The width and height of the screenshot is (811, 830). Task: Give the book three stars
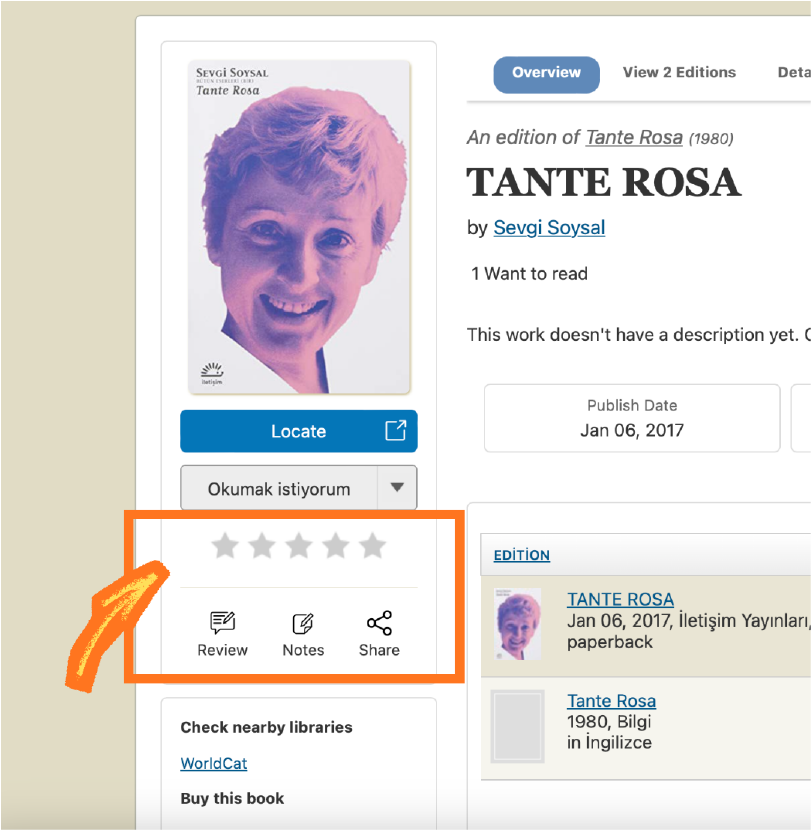click(x=299, y=546)
